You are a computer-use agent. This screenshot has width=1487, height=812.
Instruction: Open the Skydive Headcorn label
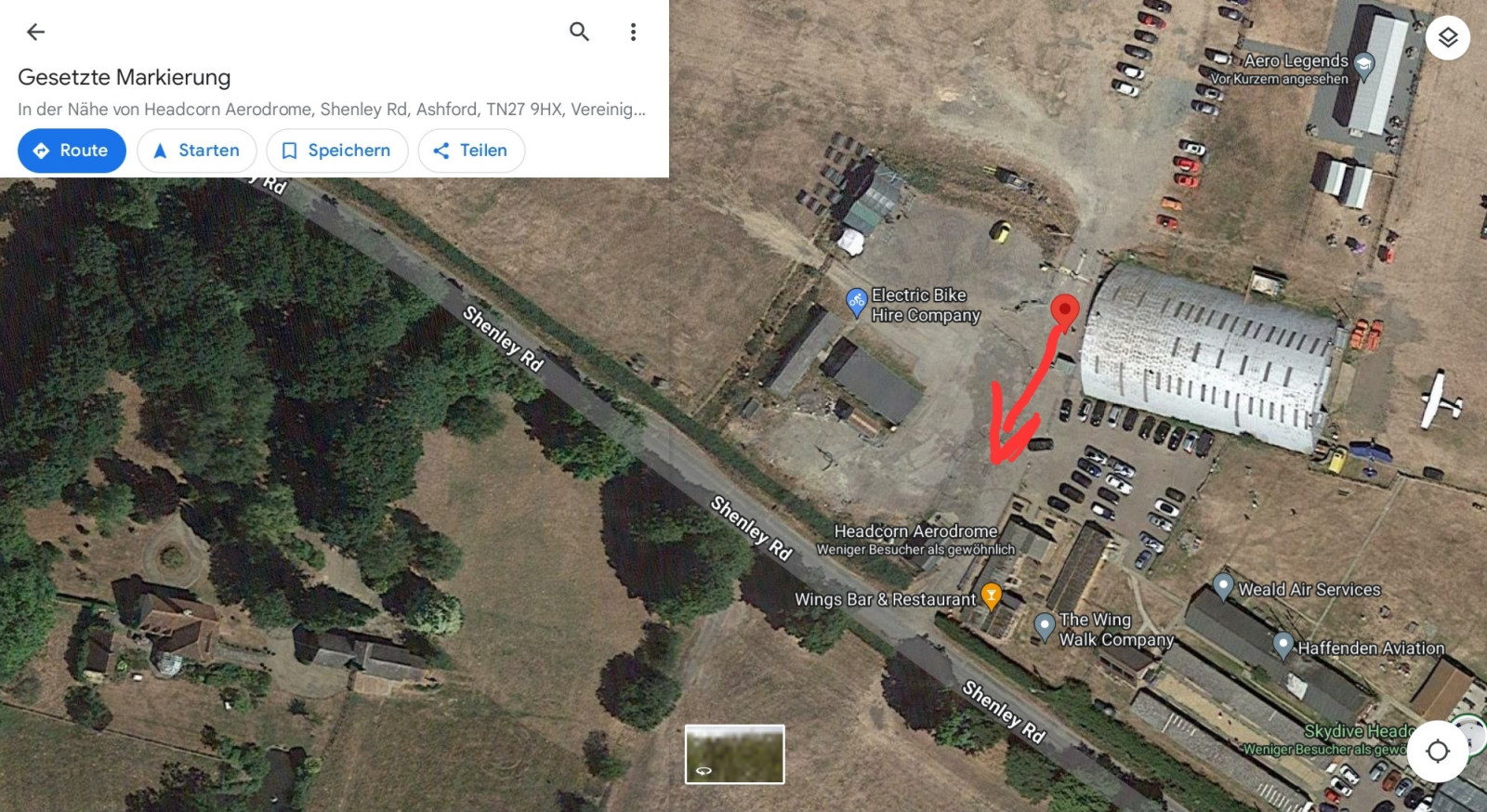coord(1358,731)
